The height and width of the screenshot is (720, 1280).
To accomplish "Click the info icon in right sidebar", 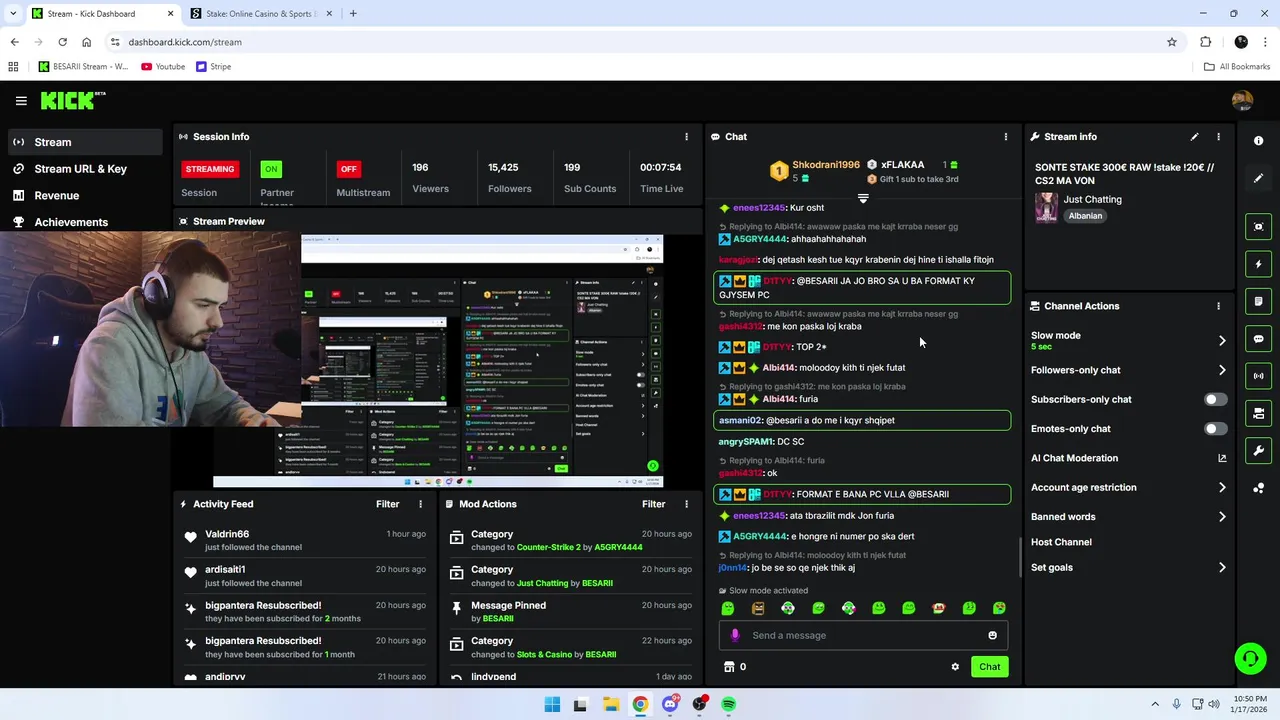I will [x=1258, y=141].
